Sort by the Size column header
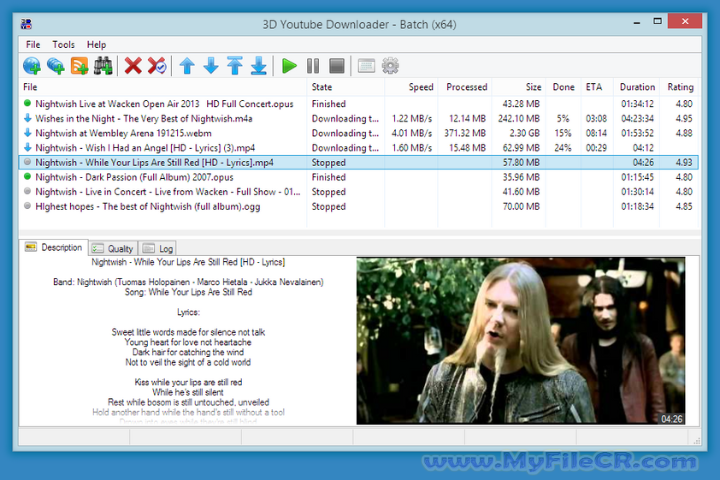 [x=518, y=87]
